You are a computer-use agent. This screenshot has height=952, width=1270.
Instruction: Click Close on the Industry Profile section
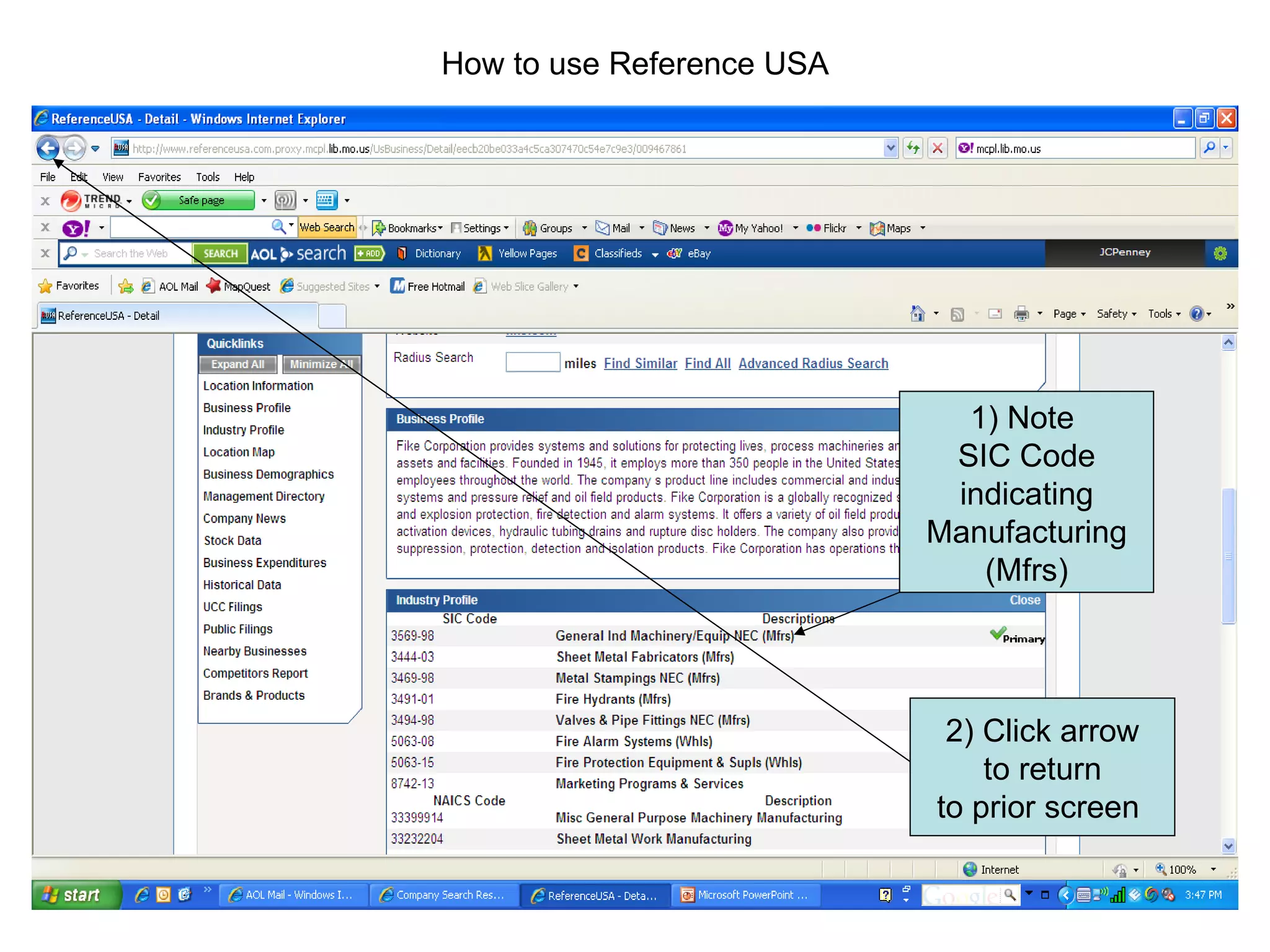tap(1024, 600)
